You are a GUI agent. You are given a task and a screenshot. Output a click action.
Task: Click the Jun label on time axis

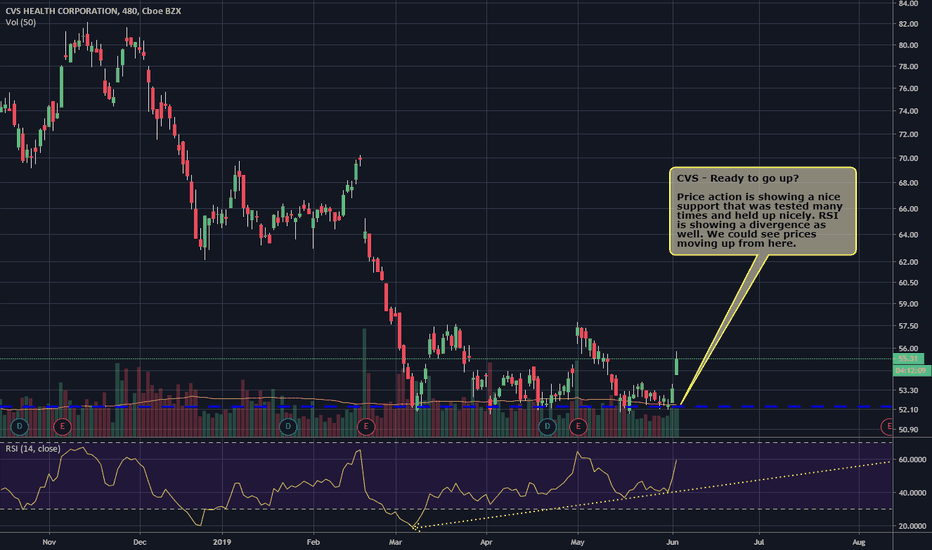(x=672, y=542)
